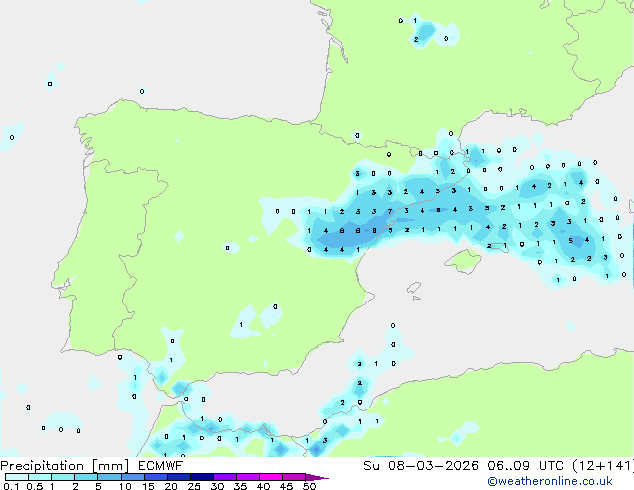Click the '7' precipitation value on Catalan coast
This screenshot has height=490, width=634.
click(x=390, y=211)
